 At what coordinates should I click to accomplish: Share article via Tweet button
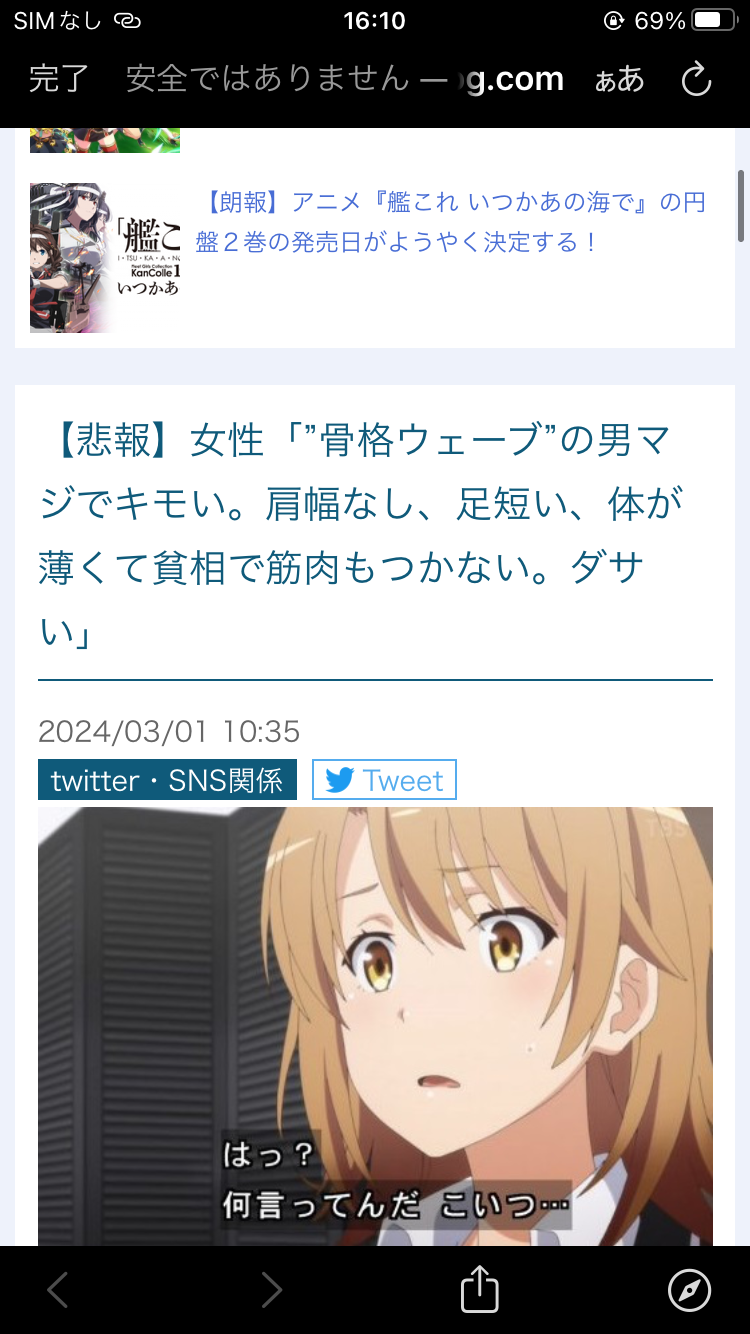(x=384, y=780)
